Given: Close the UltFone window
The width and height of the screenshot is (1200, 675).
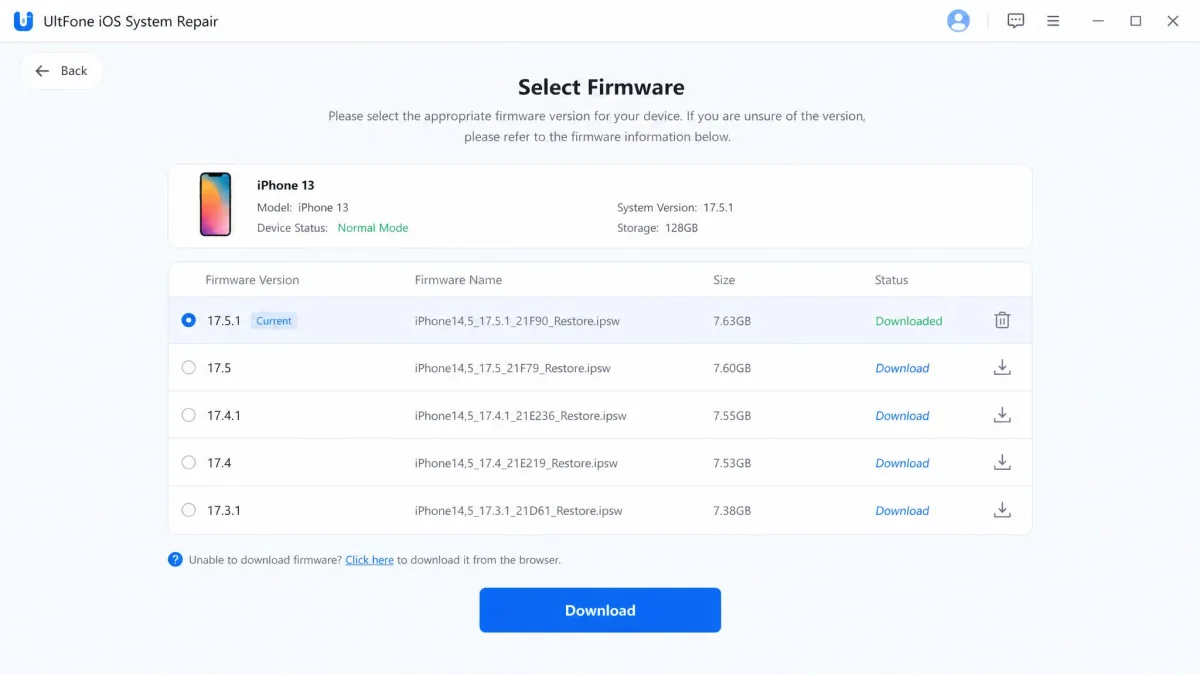Looking at the screenshot, I should (x=1173, y=21).
